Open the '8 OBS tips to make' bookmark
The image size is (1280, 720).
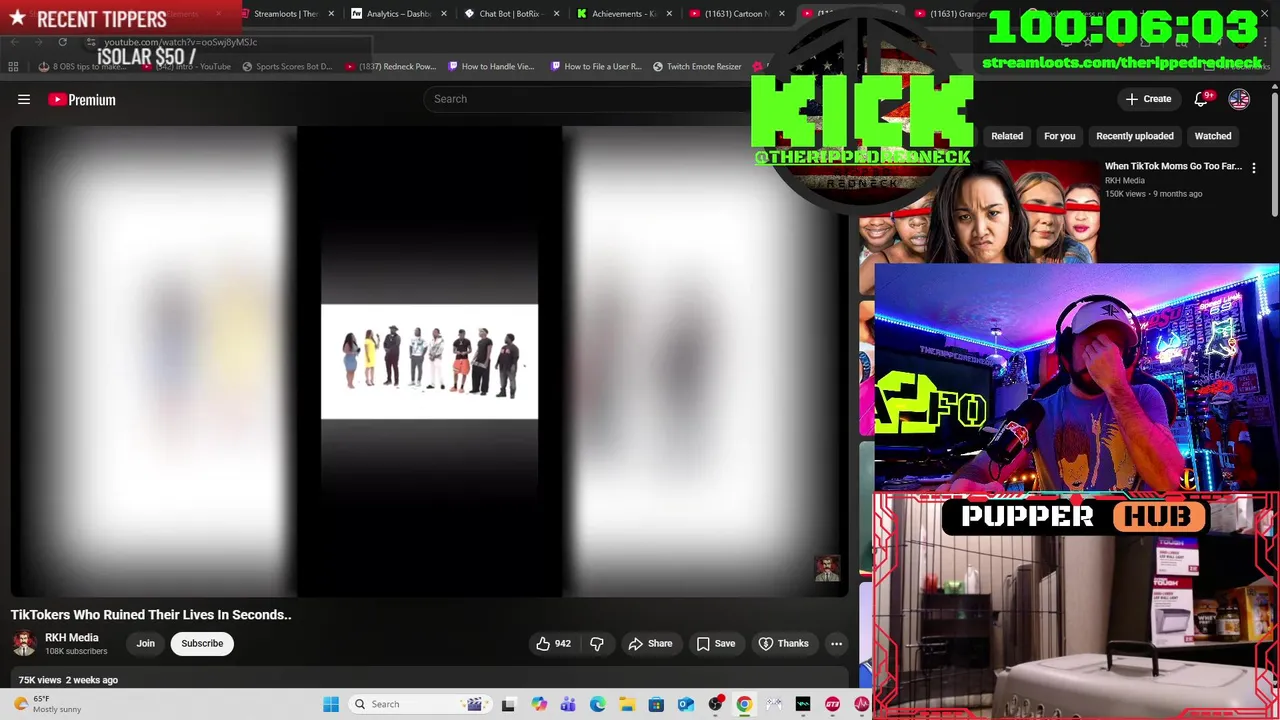[x=84, y=67]
